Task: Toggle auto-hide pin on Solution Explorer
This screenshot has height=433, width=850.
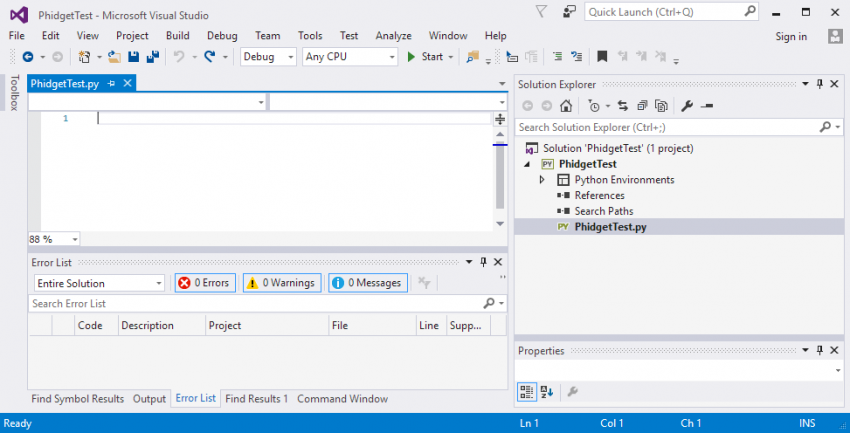Action: click(820, 84)
